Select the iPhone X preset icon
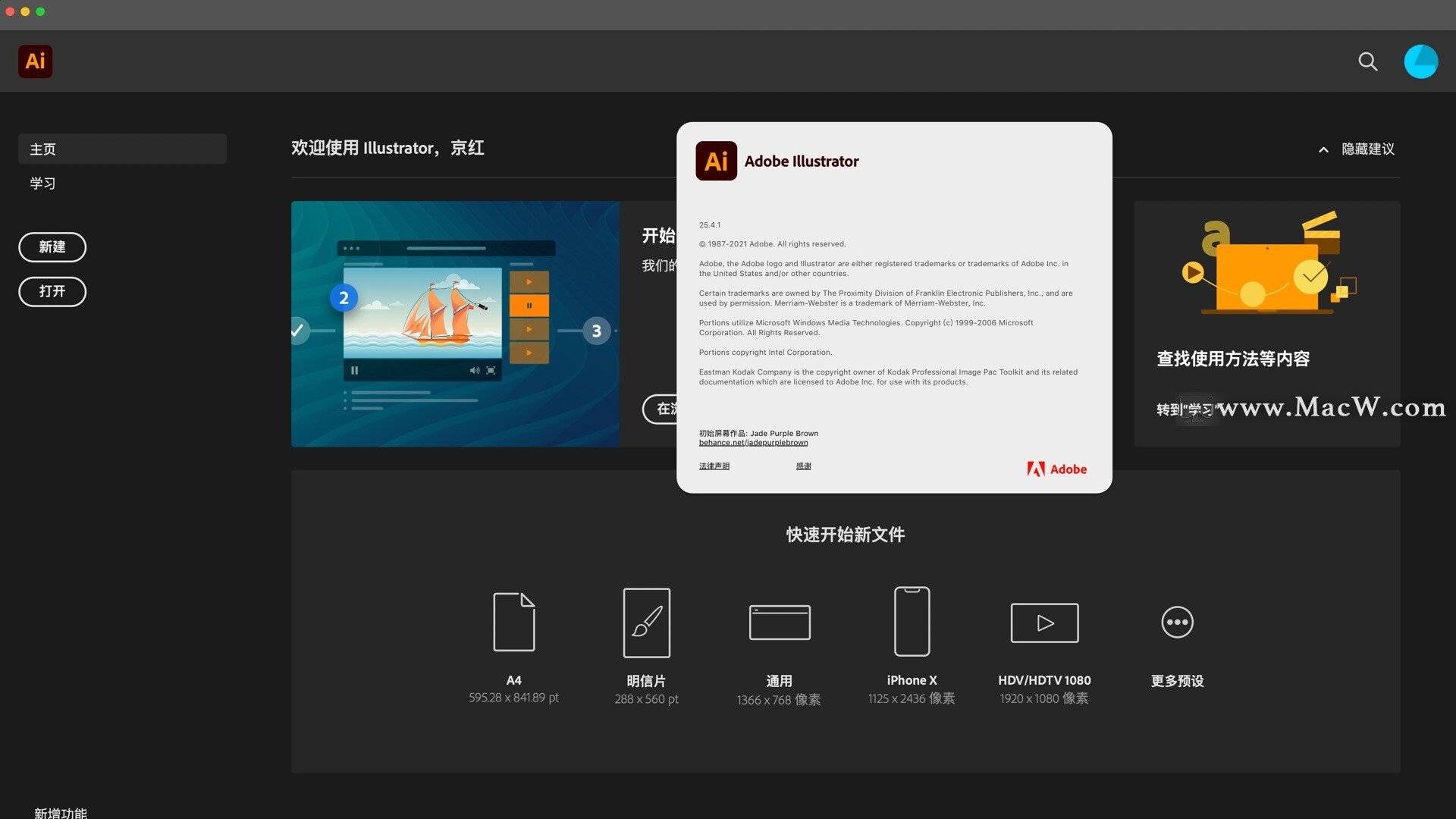This screenshot has height=819, width=1456. coord(912,621)
